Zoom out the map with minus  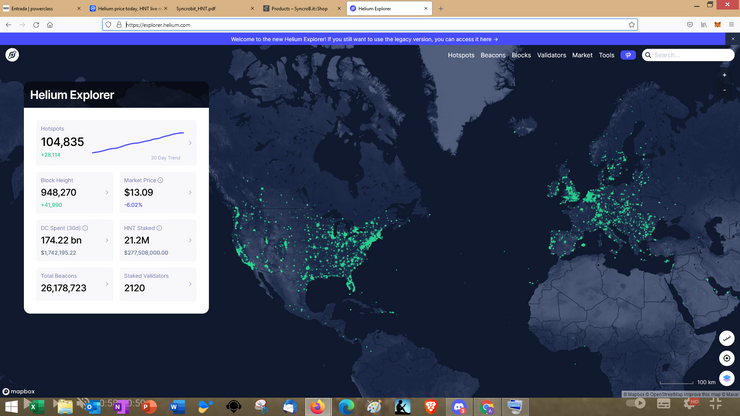724,90
